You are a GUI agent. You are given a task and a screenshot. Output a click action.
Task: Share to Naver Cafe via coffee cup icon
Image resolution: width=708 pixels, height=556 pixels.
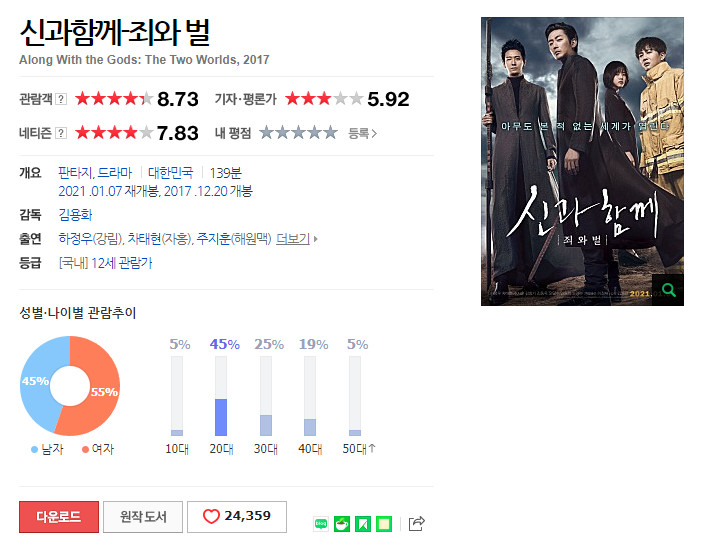click(342, 524)
